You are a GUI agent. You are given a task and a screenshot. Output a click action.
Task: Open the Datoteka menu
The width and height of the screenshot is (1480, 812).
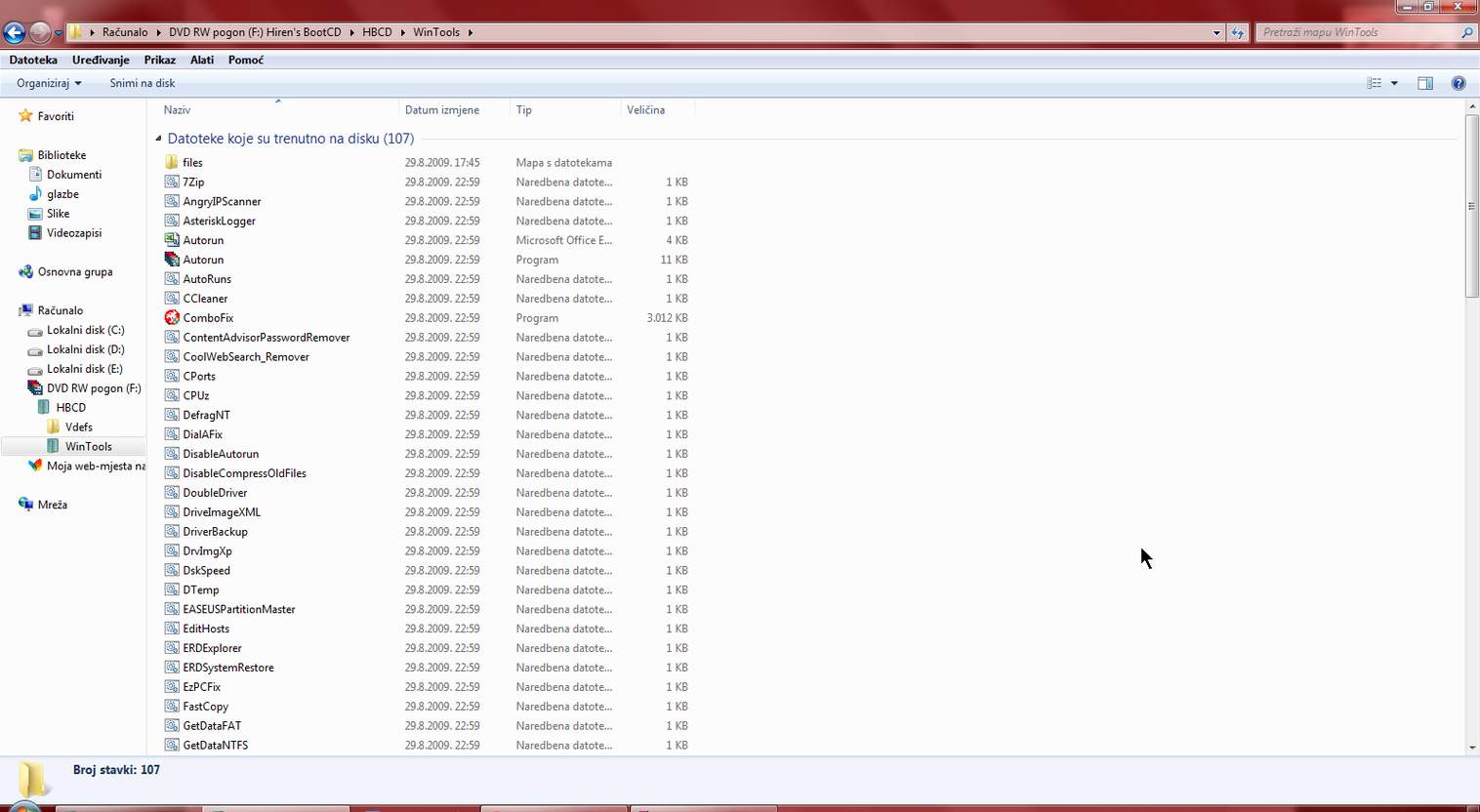click(33, 61)
